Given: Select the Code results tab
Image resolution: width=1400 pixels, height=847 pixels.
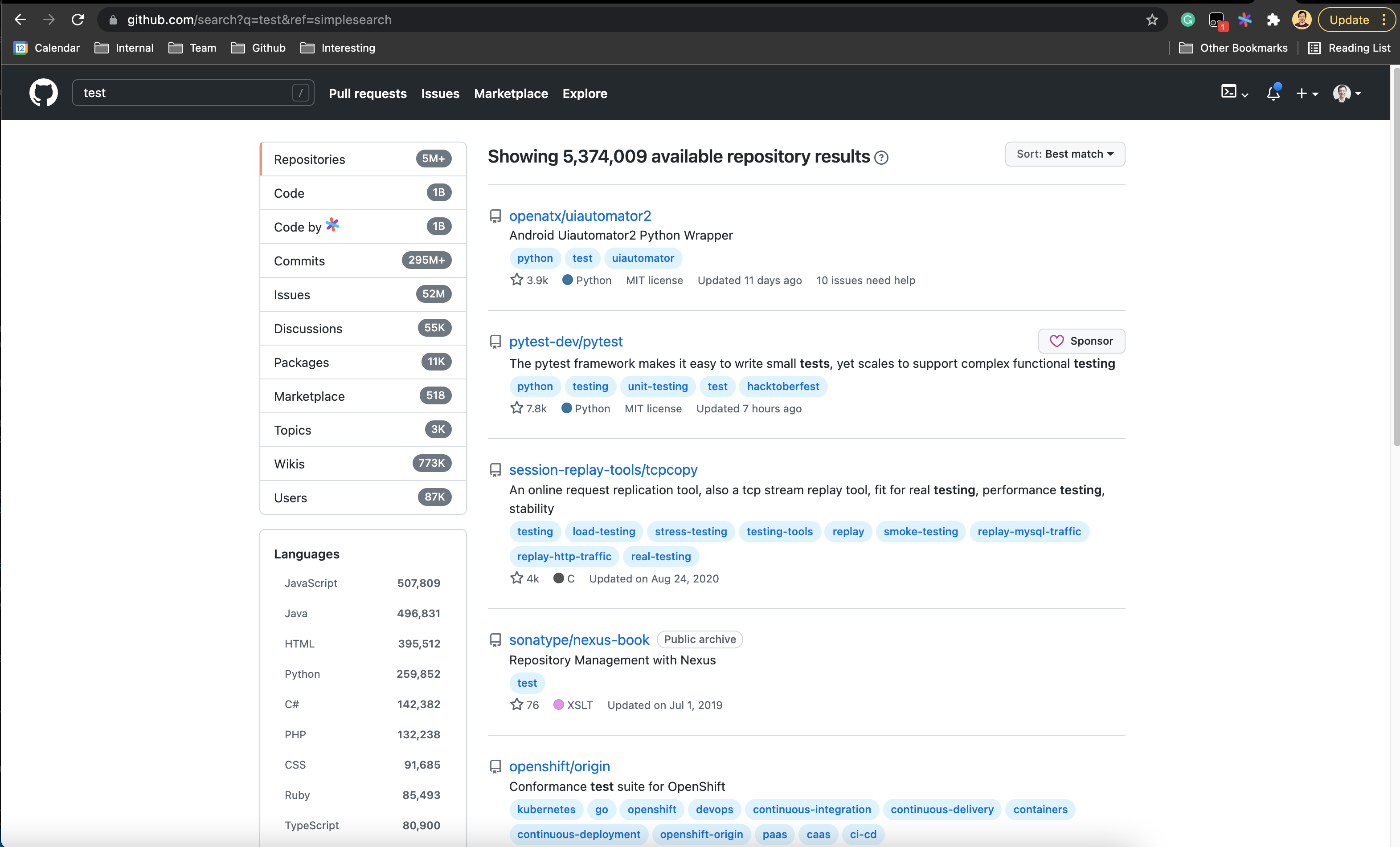Looking at the screenshot, I should click(x=363, y=193).
